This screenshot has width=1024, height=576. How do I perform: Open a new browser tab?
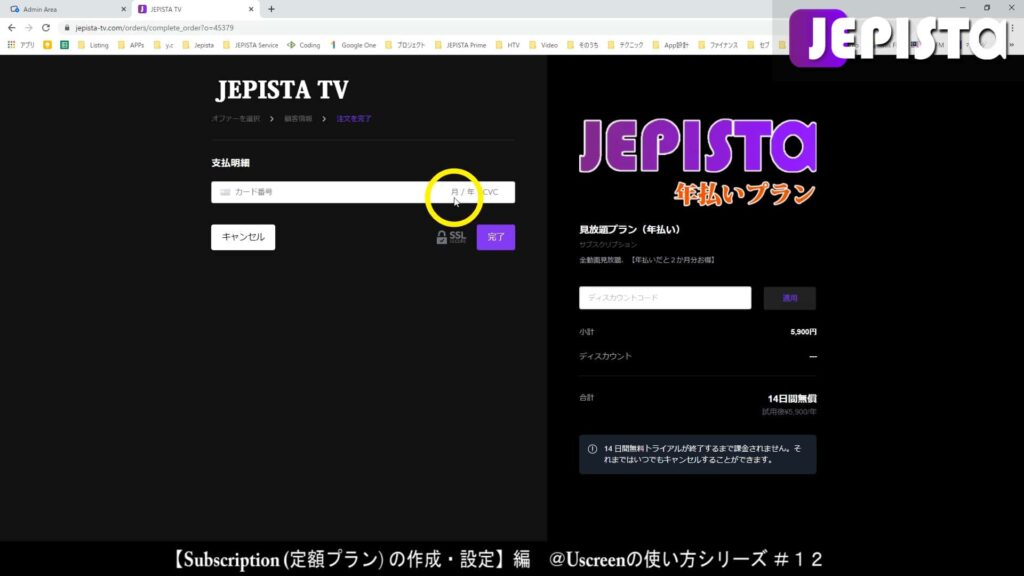tap(271, 9)
